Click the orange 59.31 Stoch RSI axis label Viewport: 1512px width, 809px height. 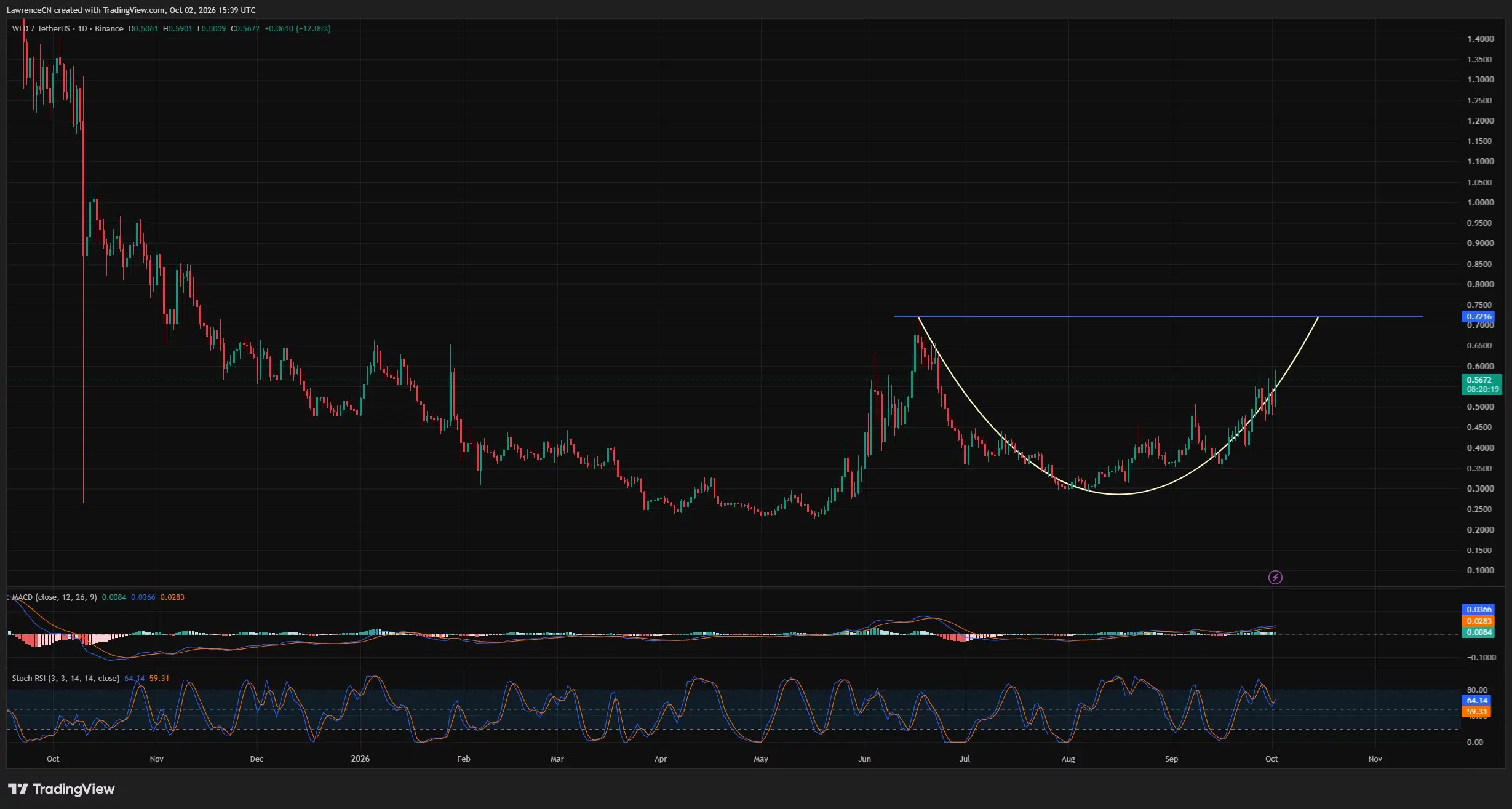click(1476, 712)
